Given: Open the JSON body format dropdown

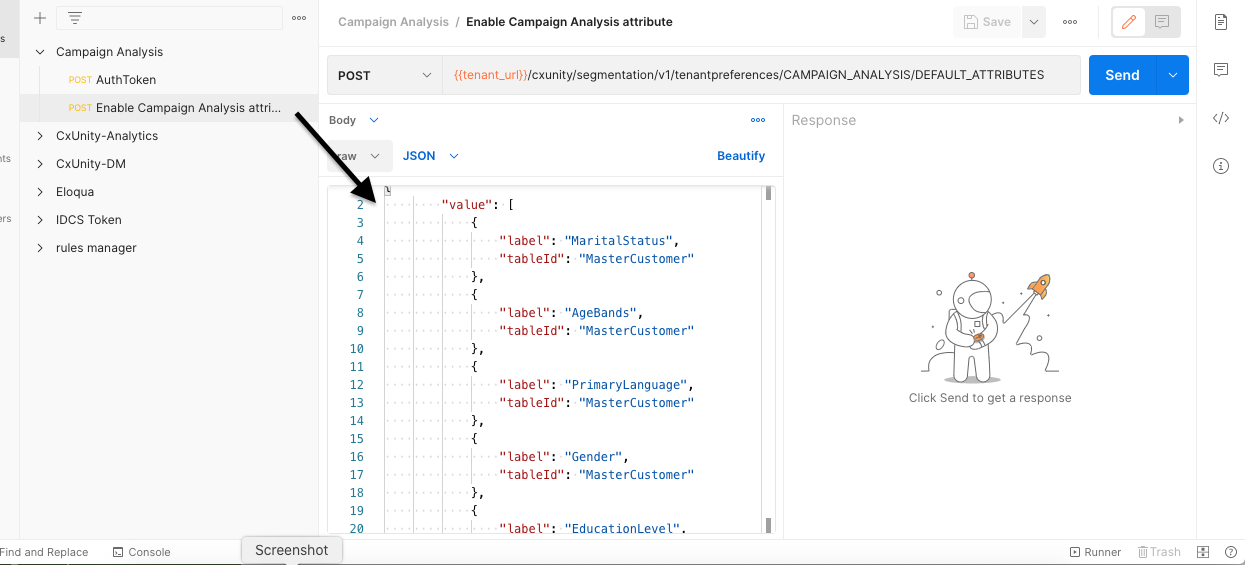Looking at the screenshot, I should pos(430,156).
